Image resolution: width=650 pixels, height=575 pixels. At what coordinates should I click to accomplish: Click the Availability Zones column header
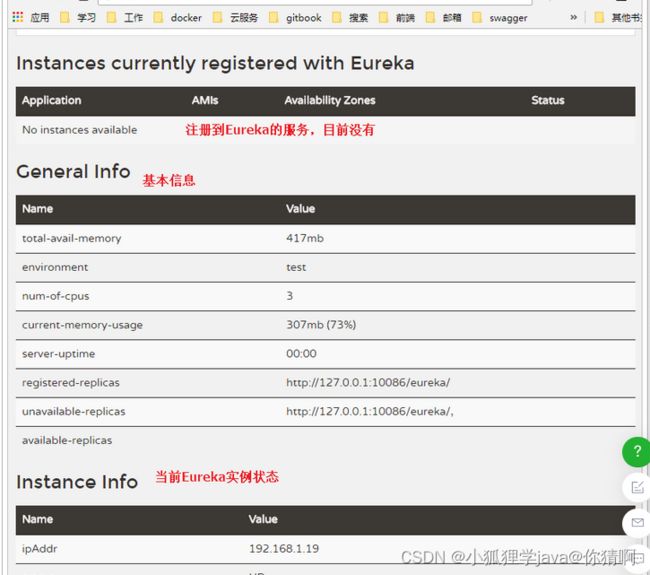tap(330, 100)
